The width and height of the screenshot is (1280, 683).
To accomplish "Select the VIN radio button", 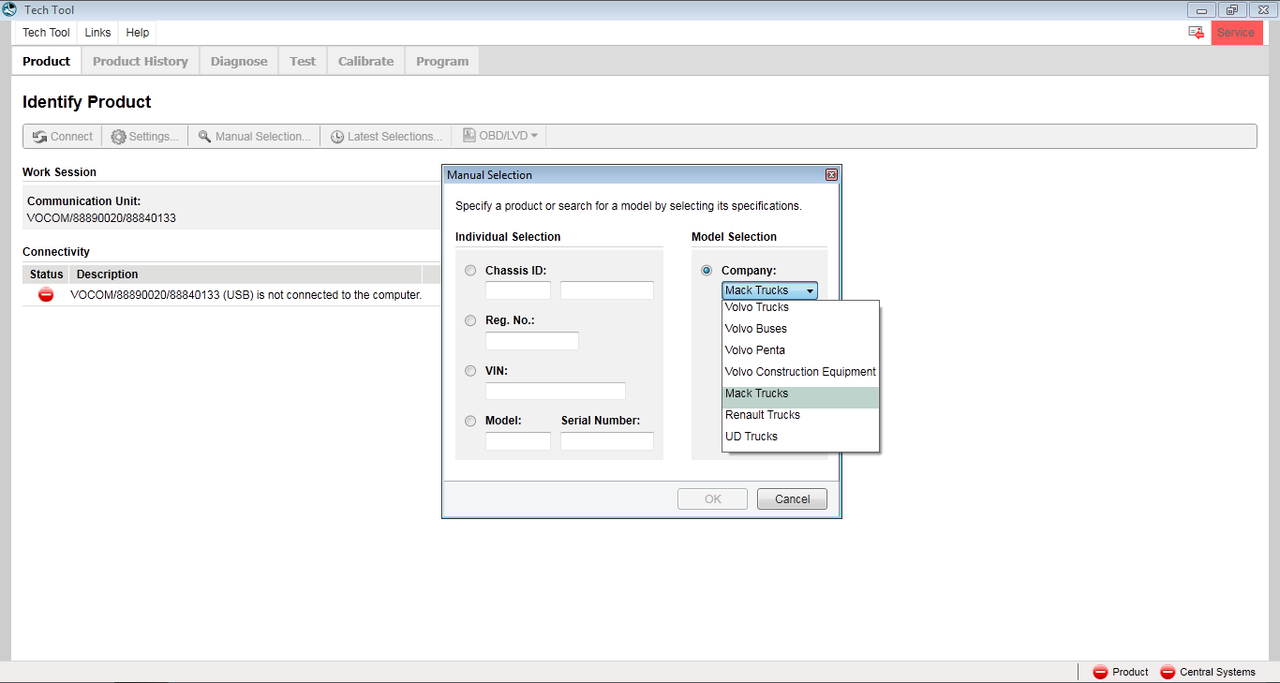I will pos(471,371).
